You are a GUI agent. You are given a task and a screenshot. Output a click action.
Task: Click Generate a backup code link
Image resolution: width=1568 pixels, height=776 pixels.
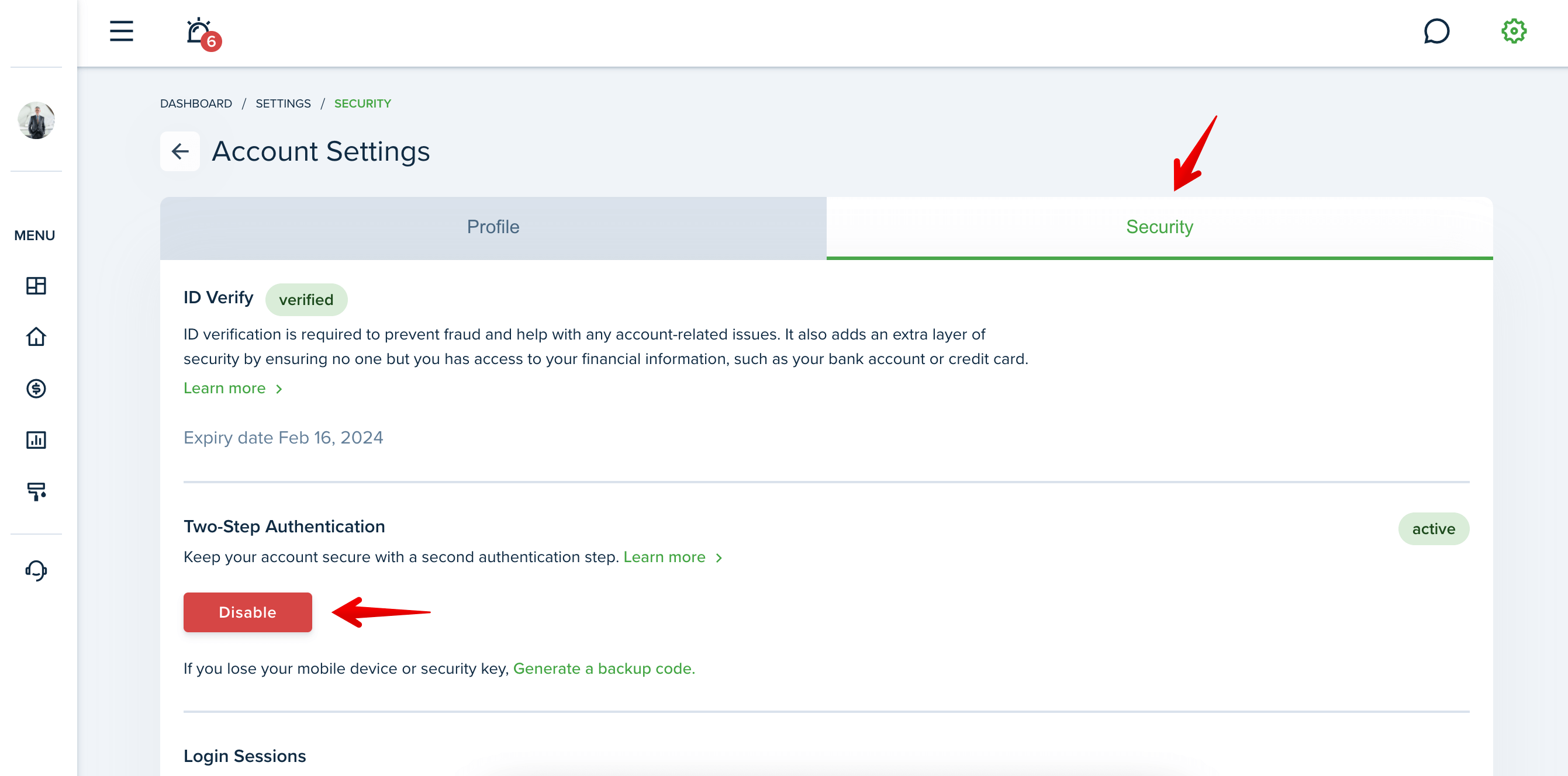[603, 668]
